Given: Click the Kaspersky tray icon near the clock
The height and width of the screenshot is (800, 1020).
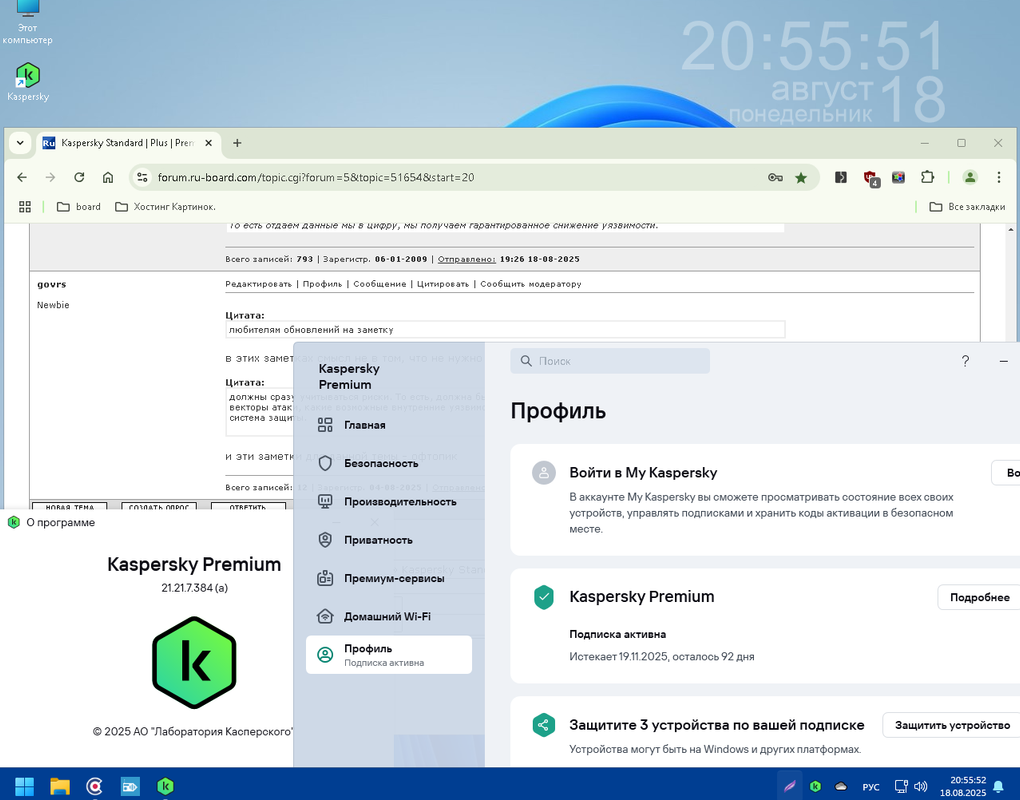Looking at the screenshot, I should pyautogui.click(x=815, y=786).
